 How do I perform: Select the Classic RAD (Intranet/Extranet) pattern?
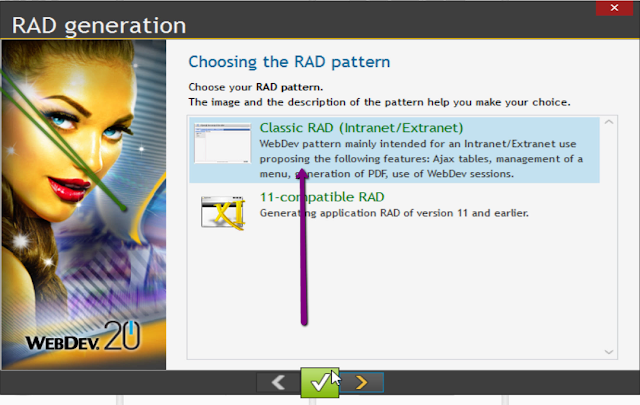[394, 150]
